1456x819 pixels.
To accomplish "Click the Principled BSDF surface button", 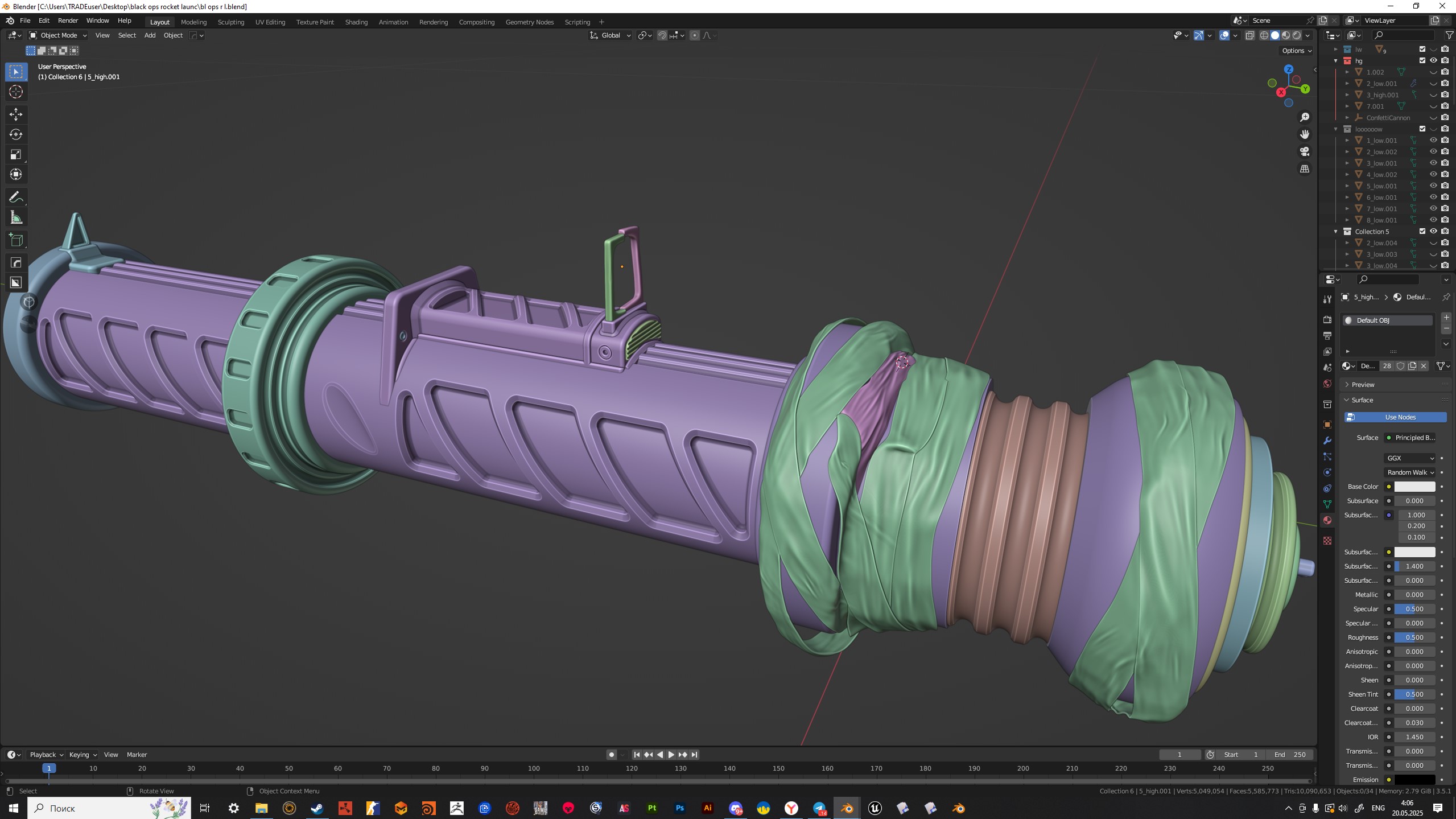I will [1410, 438].
